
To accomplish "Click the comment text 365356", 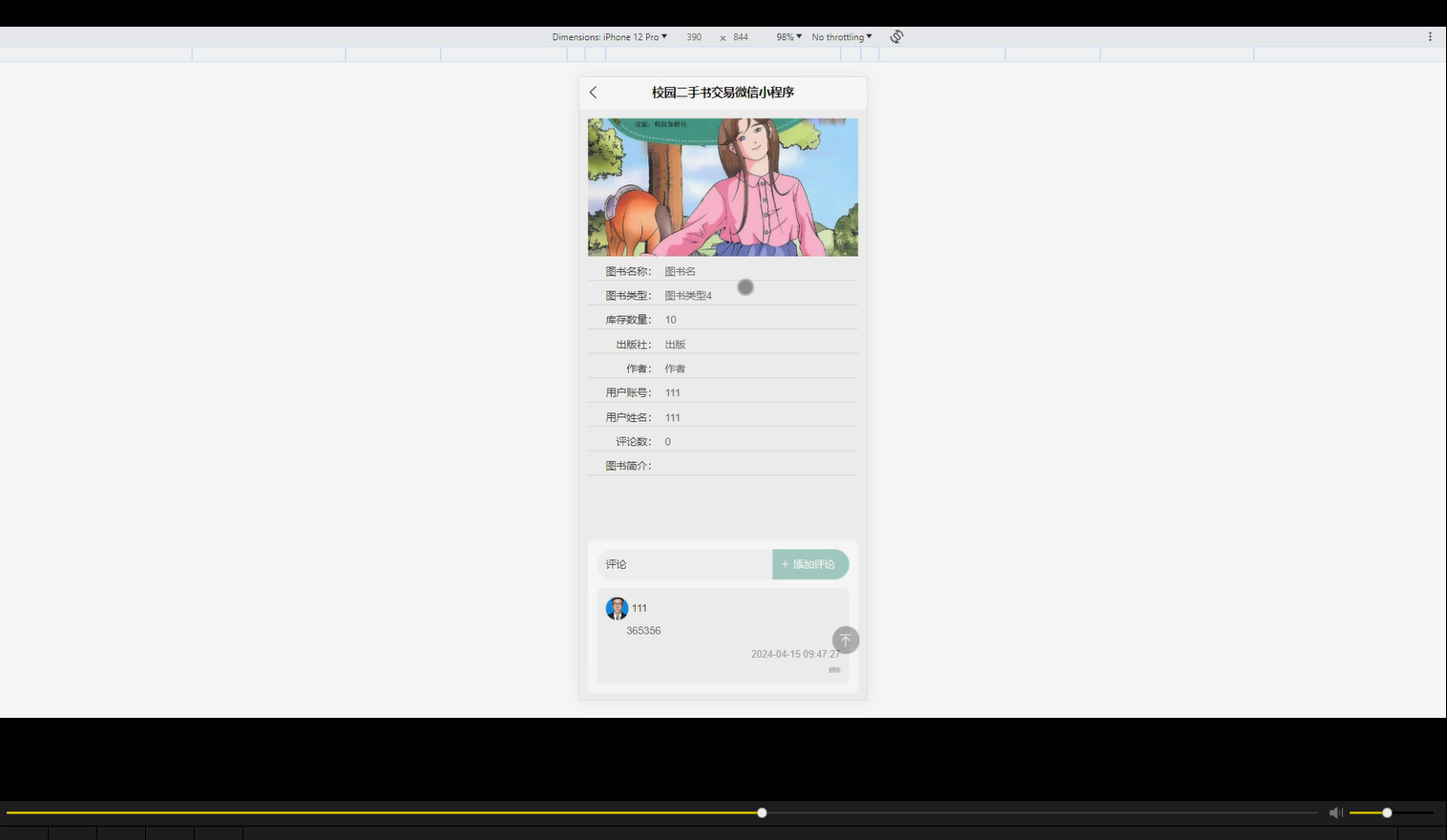I will 643,631.
